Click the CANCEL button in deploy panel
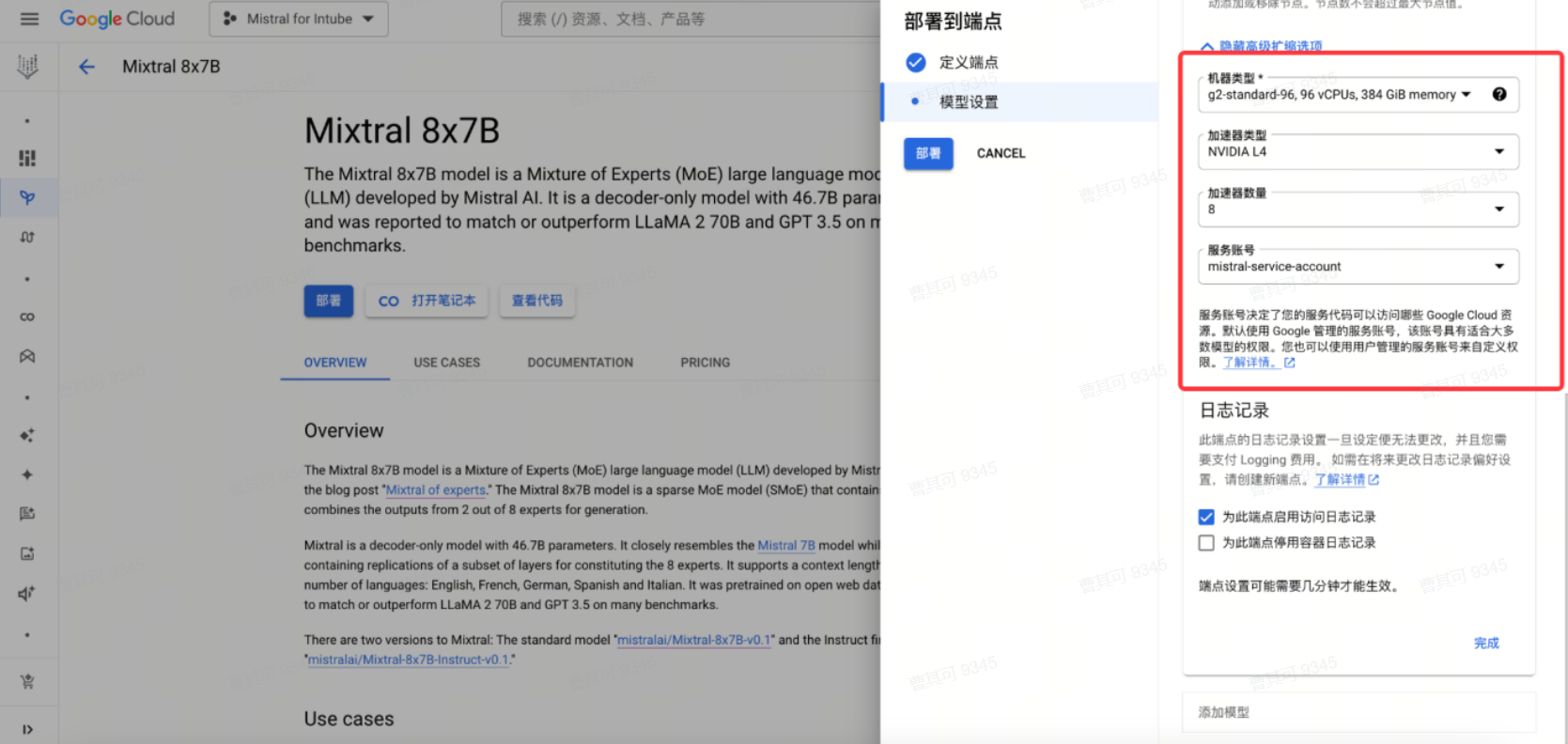 1001,153
